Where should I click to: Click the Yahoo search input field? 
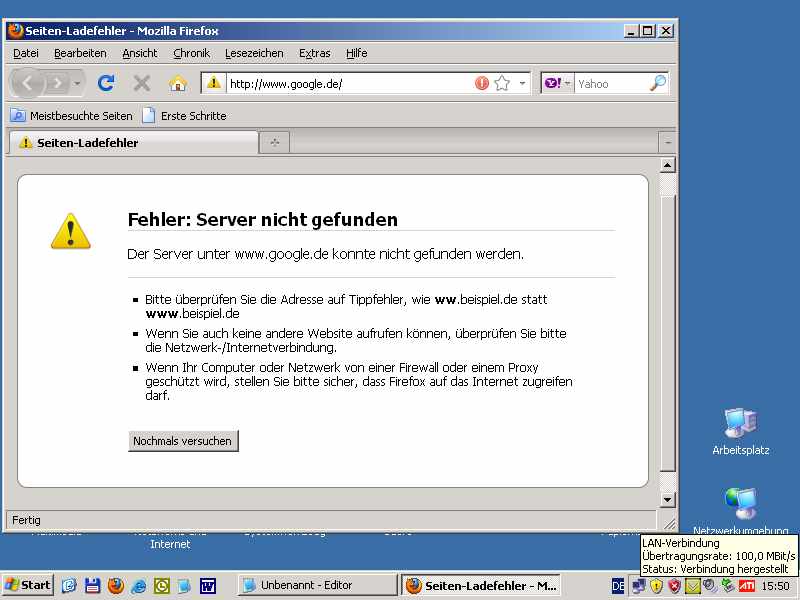612,84
